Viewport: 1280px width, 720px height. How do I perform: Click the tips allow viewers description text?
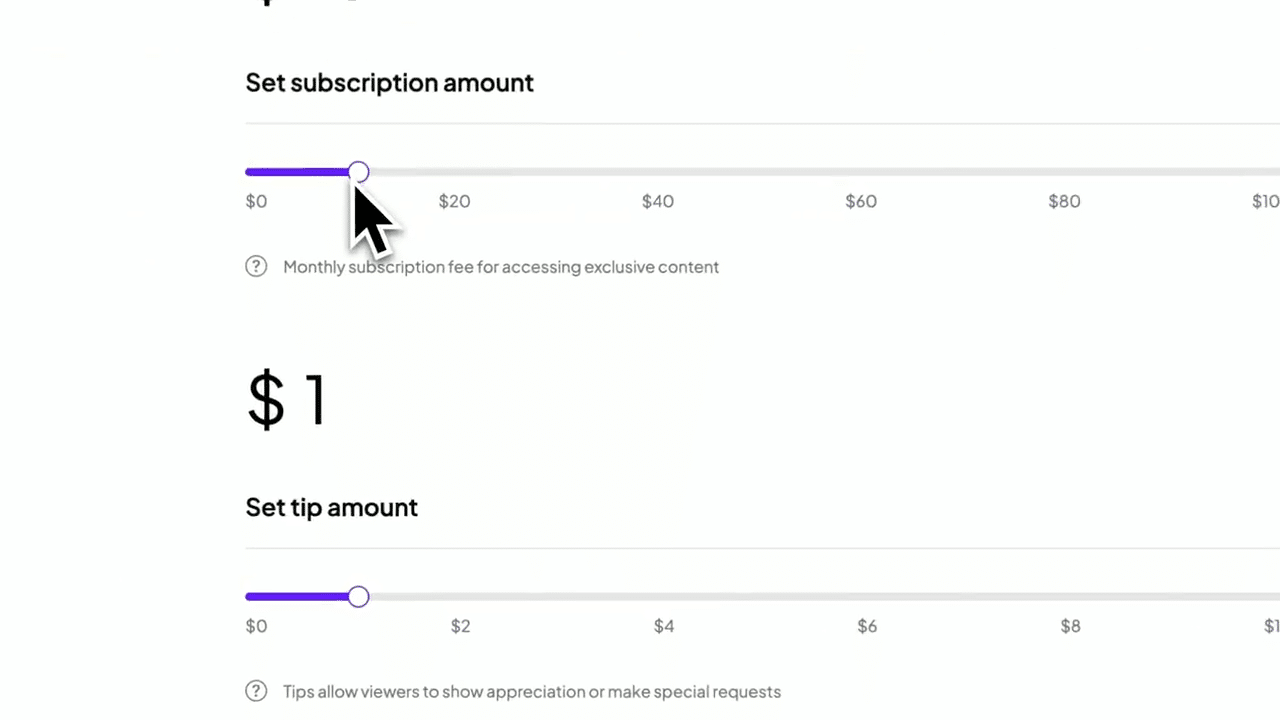[x=532, y=691]
